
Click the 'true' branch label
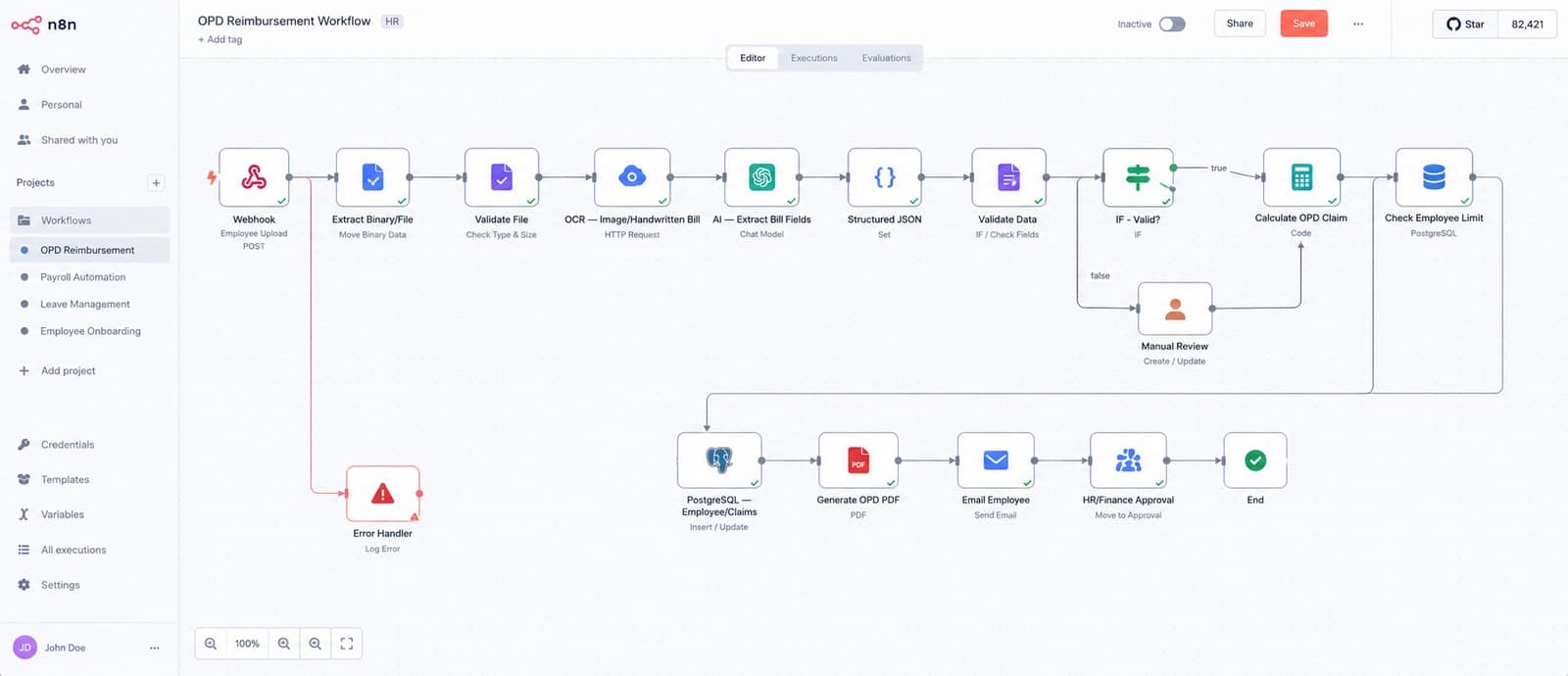point(1218,169)
